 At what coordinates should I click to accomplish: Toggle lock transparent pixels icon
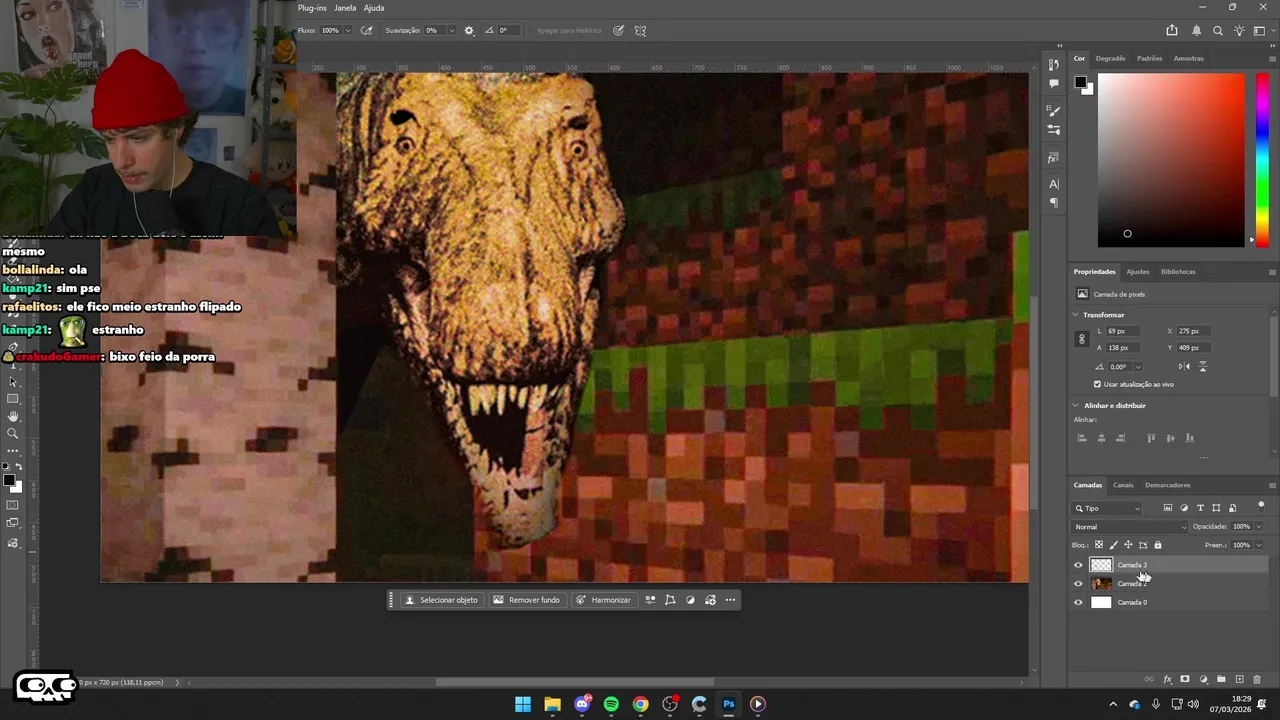click(x=1099, y=545)
